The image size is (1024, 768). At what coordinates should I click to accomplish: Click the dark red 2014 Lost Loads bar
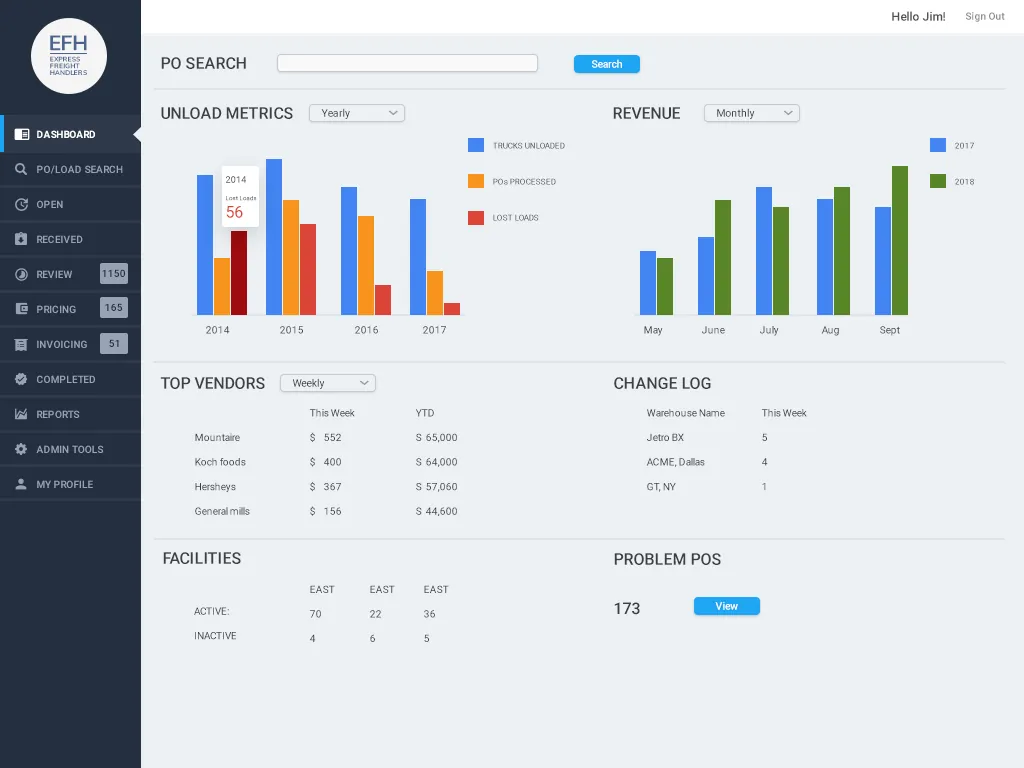(239, 273)
